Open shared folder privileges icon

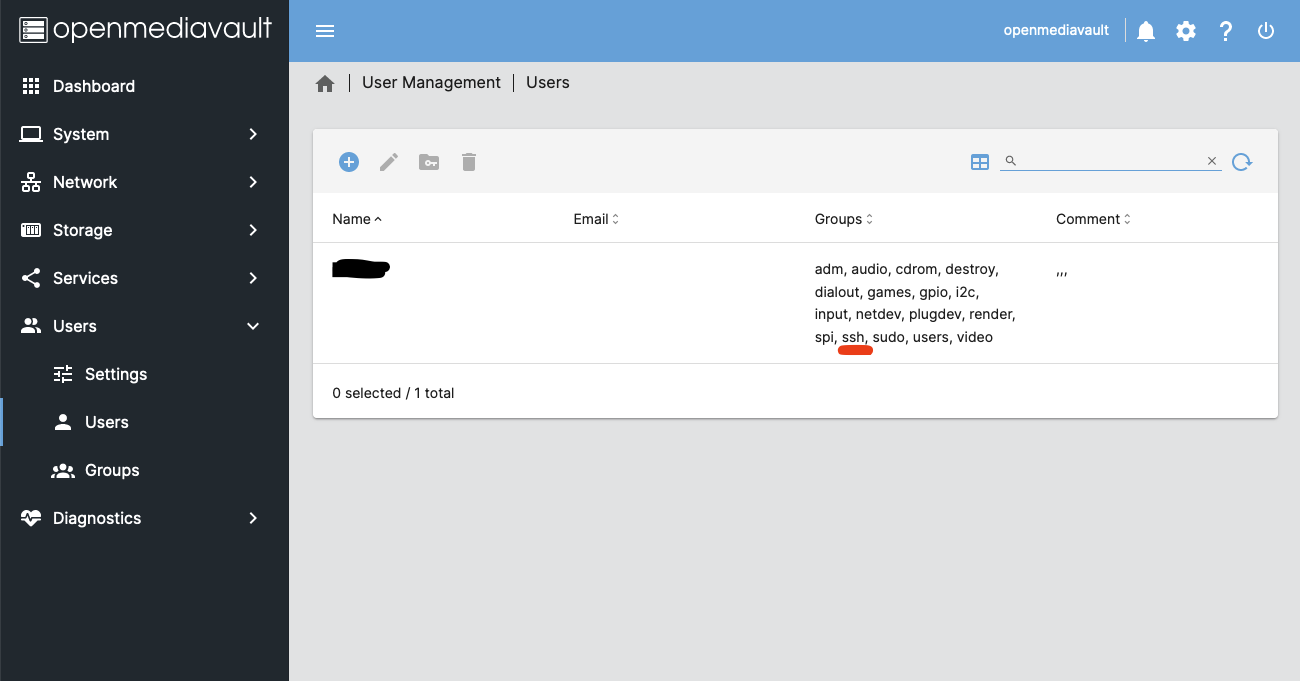[x=428, y=161]
